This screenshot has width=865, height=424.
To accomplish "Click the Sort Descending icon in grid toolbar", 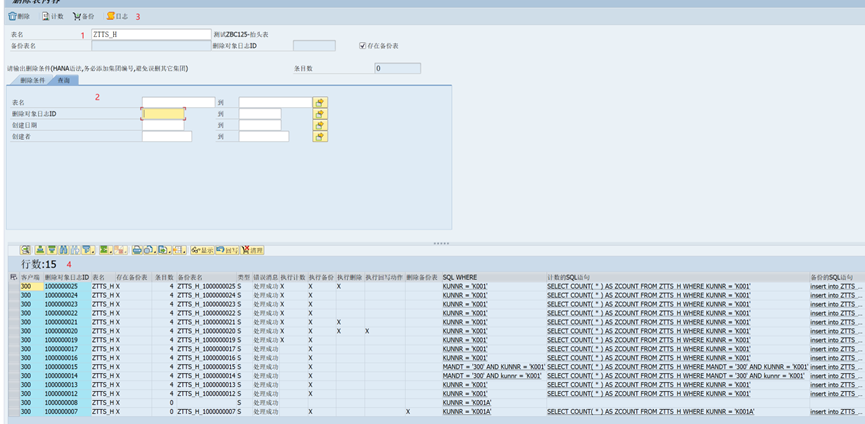I will click(x=51, y=250).
